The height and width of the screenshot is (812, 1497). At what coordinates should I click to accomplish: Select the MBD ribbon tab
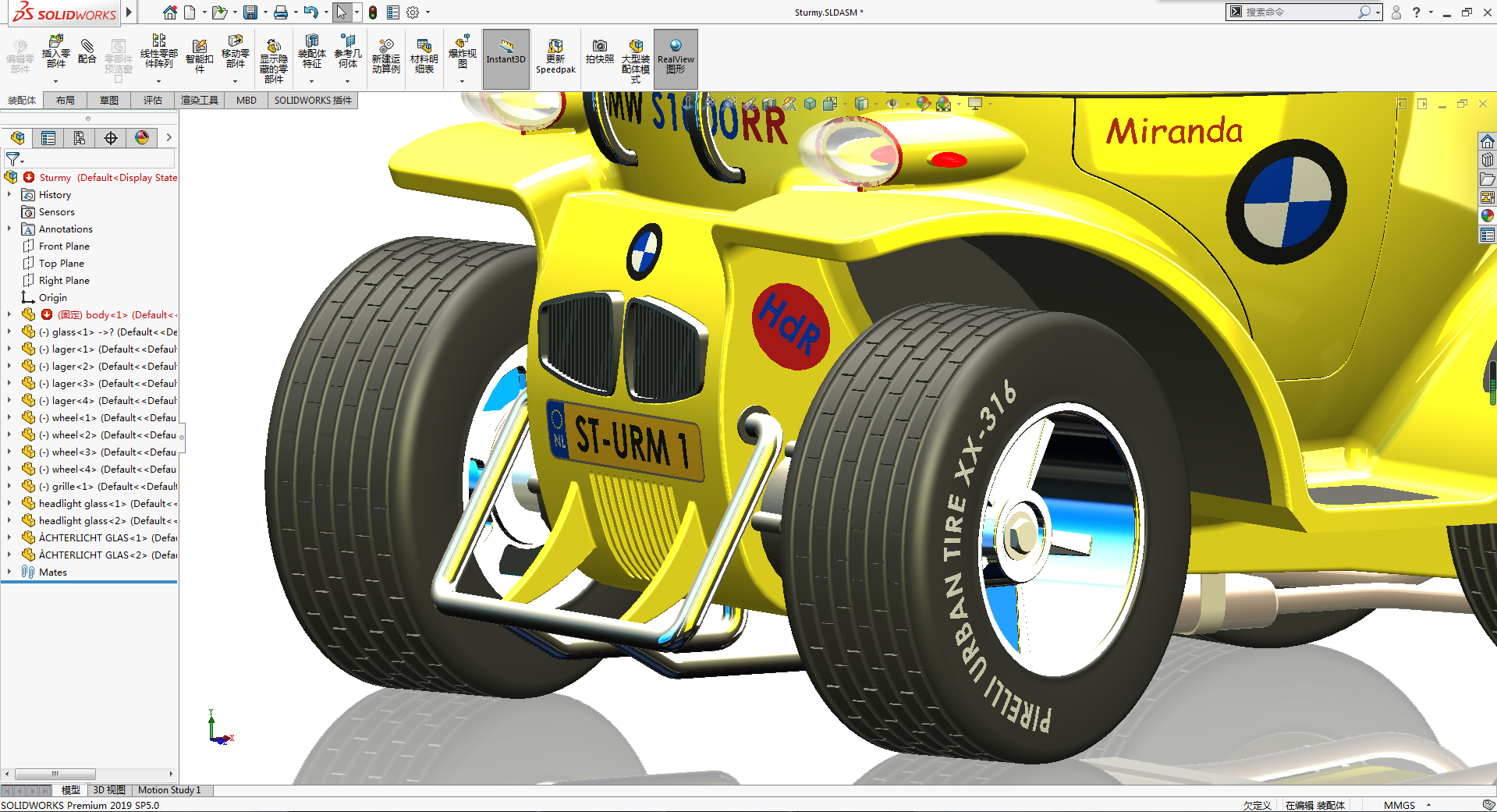click(x=247, y=101)
